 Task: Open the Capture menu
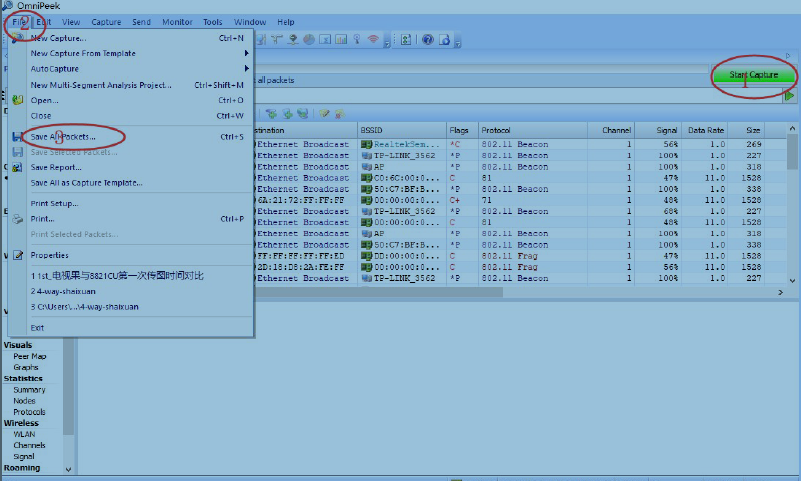106,22
